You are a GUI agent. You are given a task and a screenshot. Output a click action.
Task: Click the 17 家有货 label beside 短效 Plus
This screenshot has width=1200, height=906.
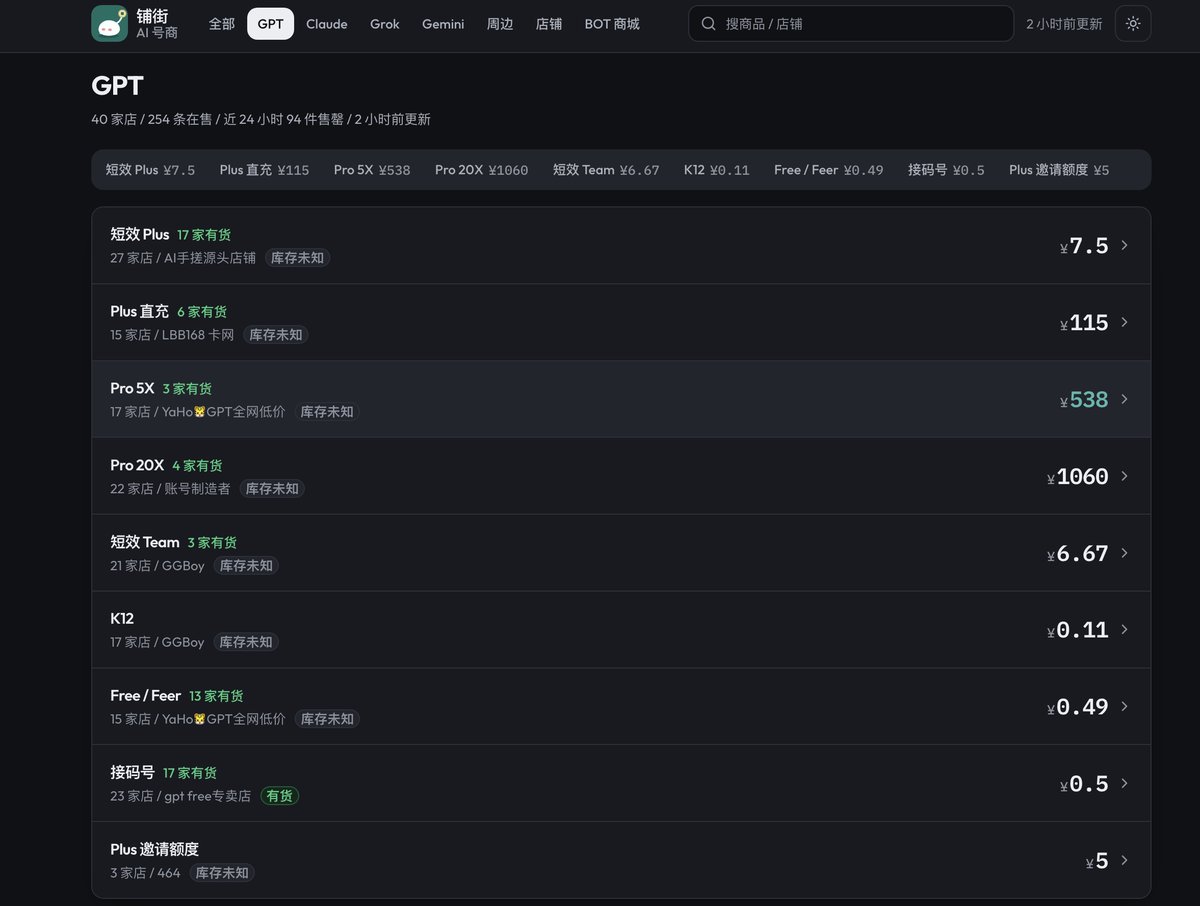click(204, 235)
